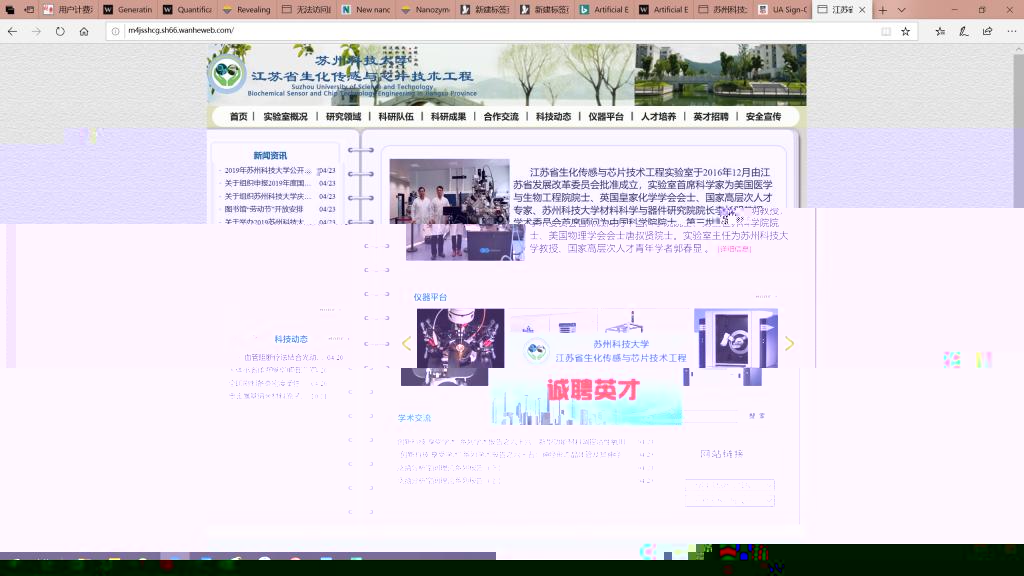Open the probe station instrument thumbnail
Viewport: 1024px width, 576px height.
(460, 338)
